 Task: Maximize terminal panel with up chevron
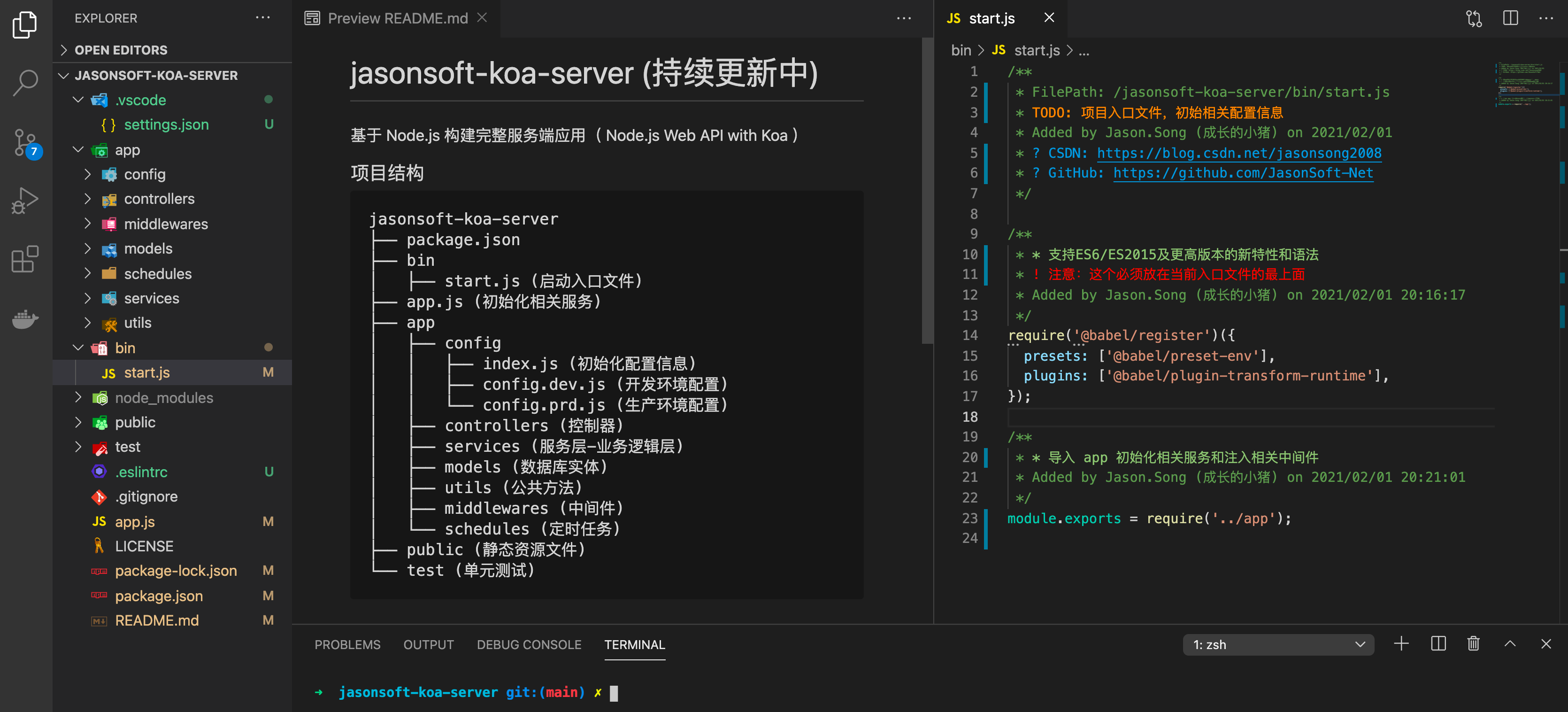pos(1510,644)
